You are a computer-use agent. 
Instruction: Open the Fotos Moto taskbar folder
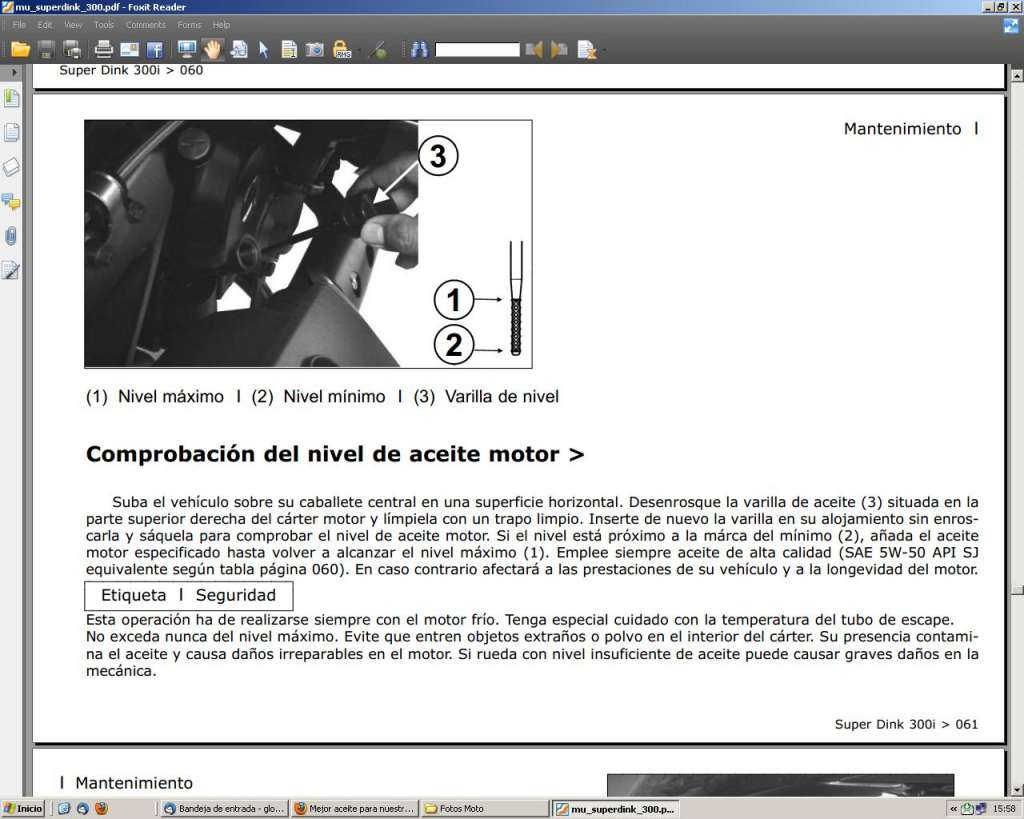click(485, 809)
